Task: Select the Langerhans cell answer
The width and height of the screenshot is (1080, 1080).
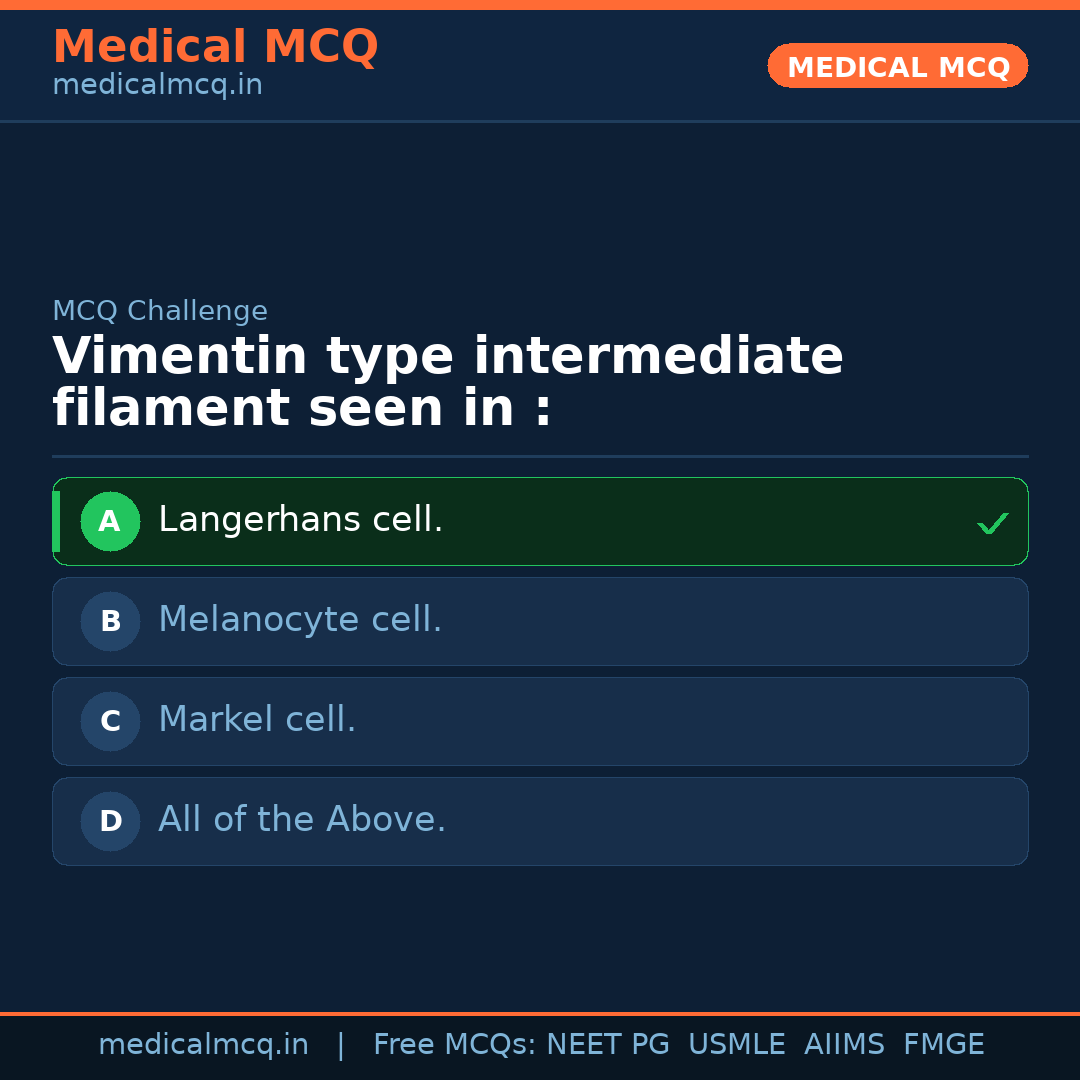Action: click(x=301, y=520)
